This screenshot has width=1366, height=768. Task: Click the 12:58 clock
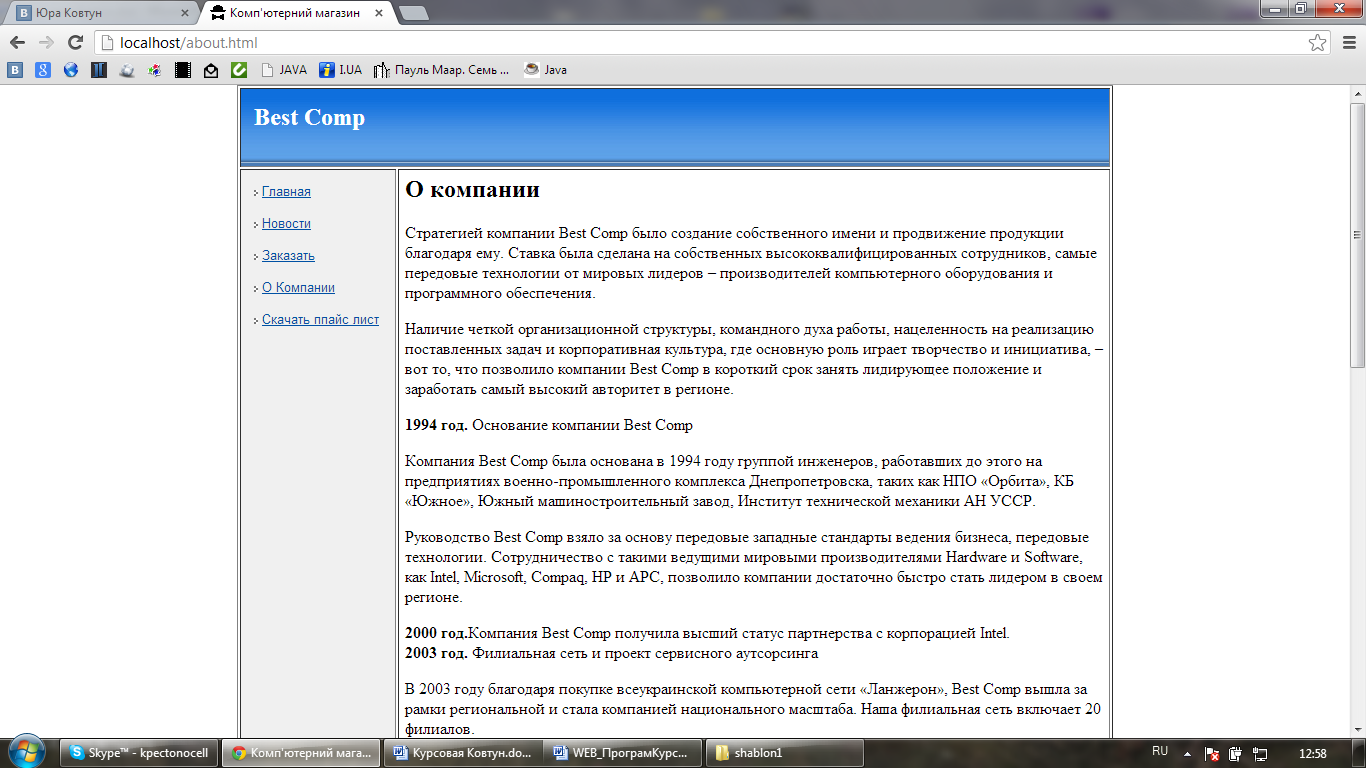1312,753
